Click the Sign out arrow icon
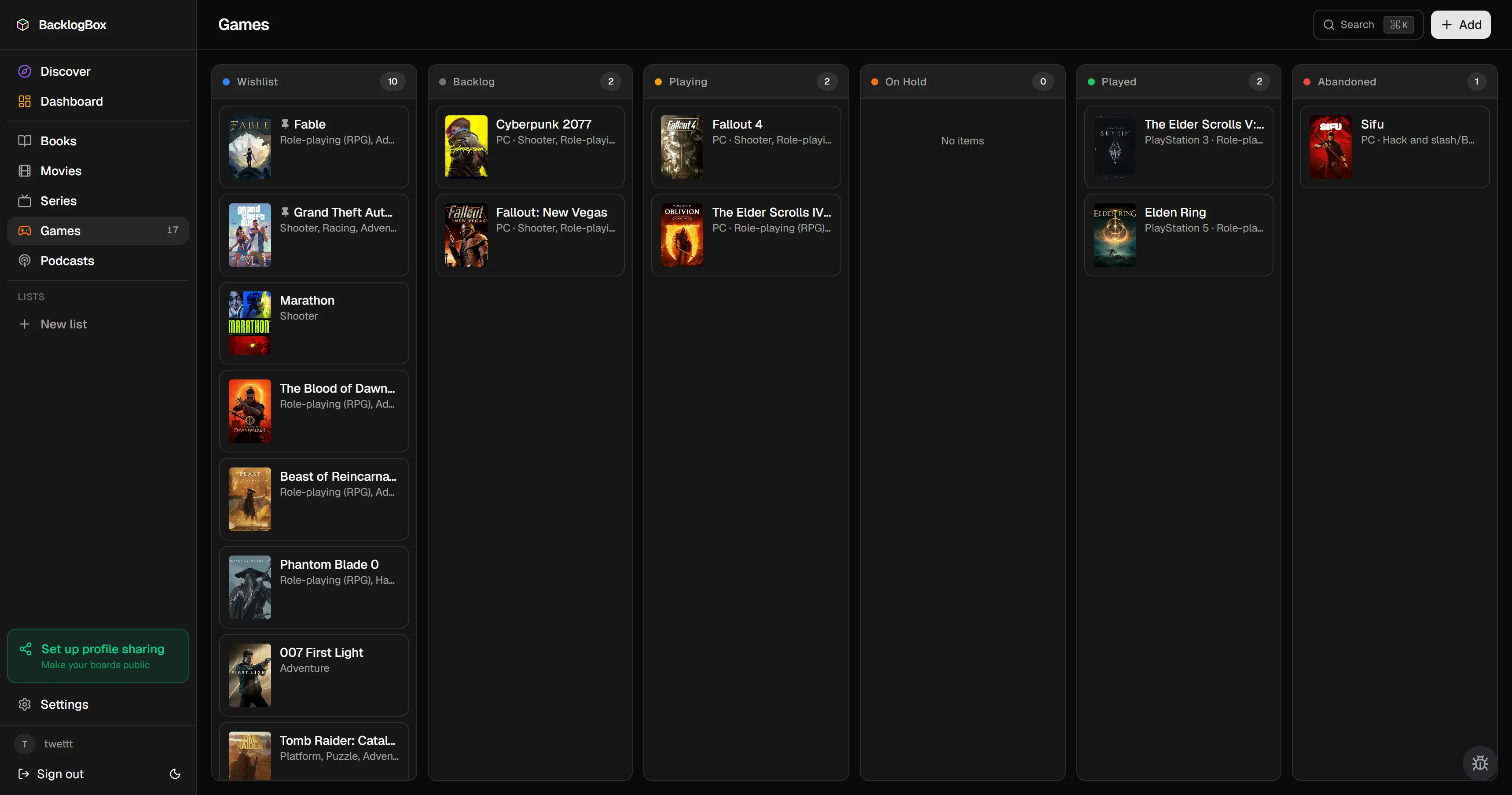1512x795 pixels. [24, 774]
